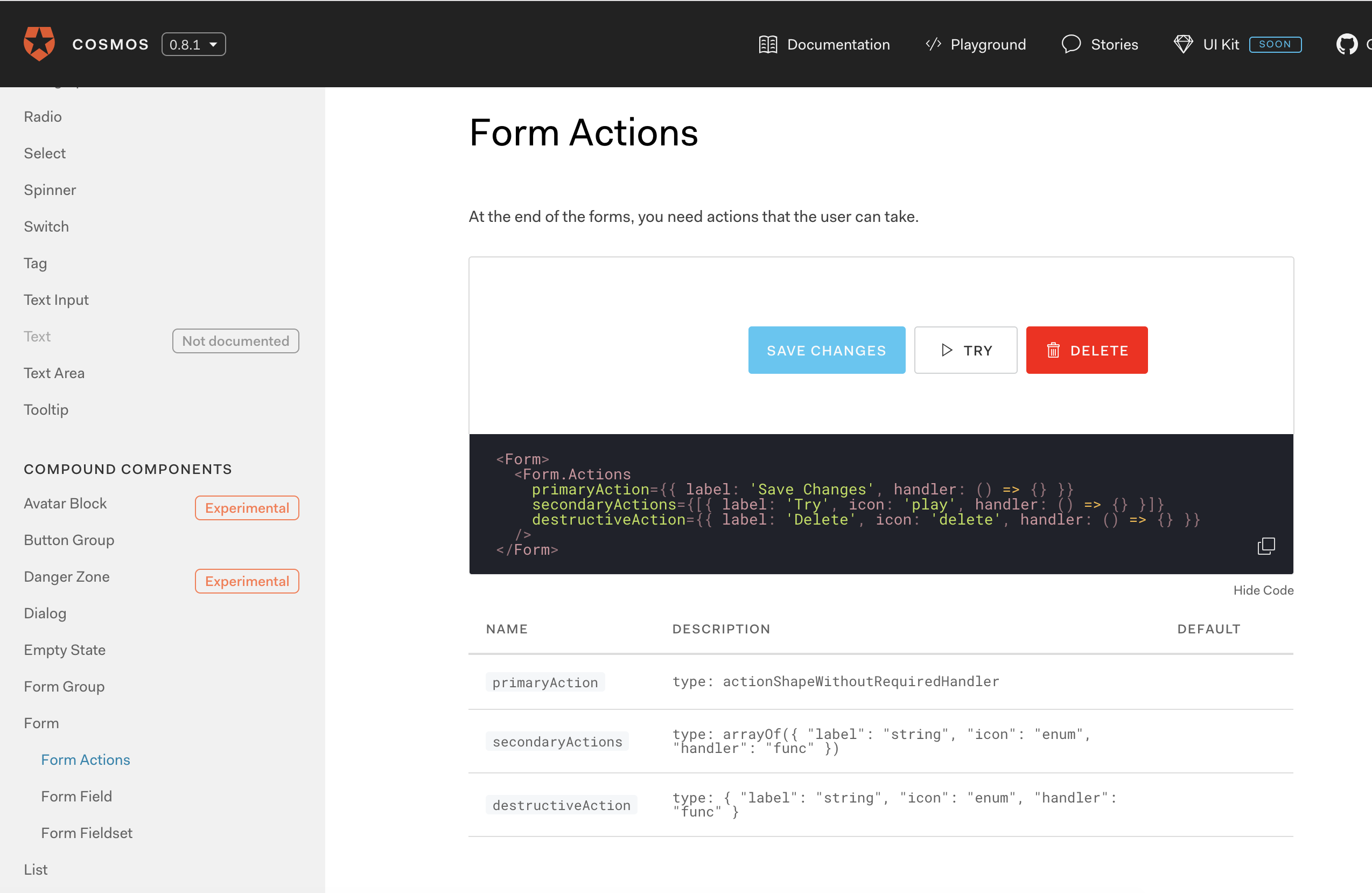Switch to the Form Field page
This screenshot has width=1372, height=893.
coord(76,796)
